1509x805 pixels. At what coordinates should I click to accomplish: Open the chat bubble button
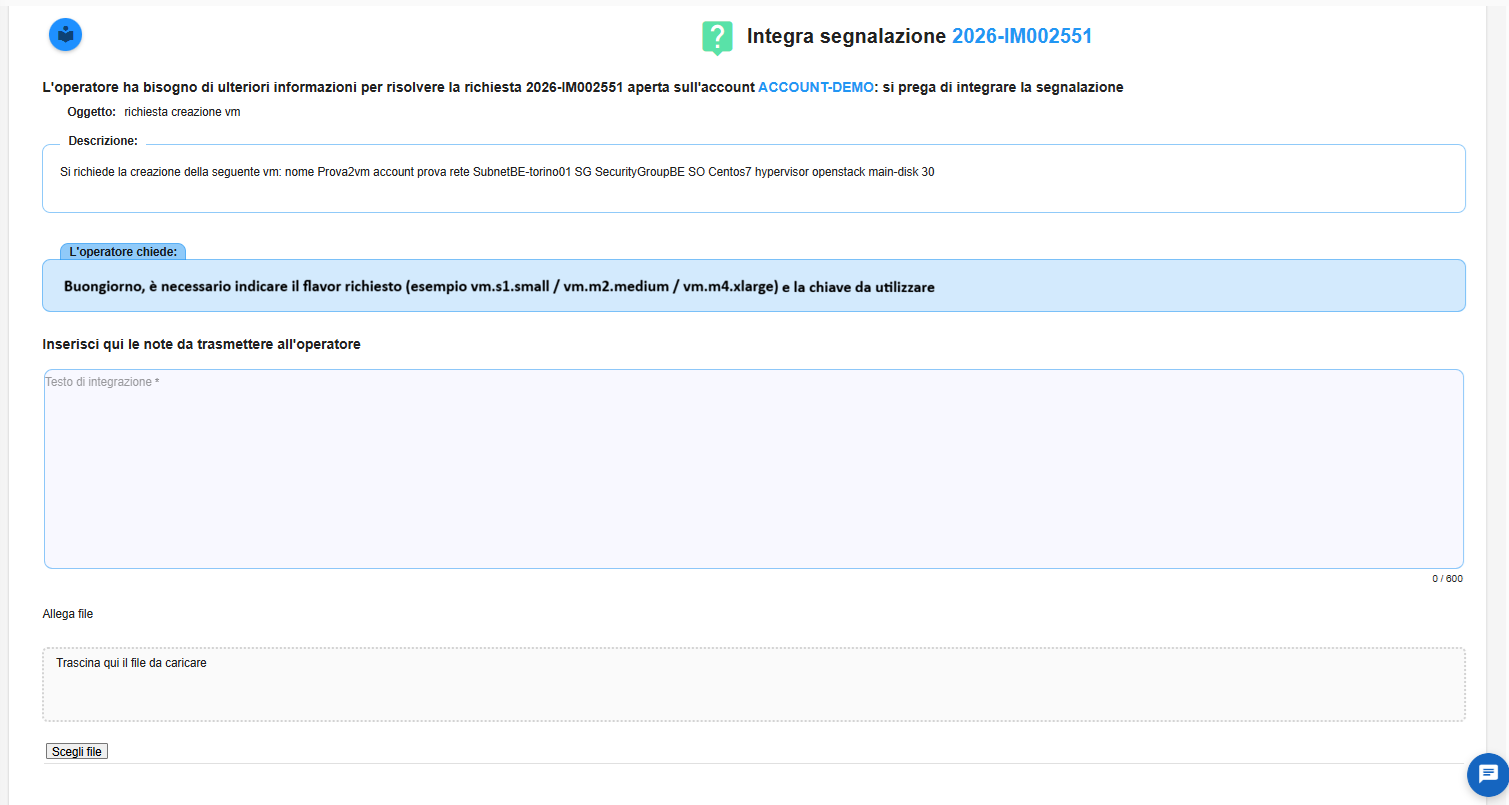[1487, 774]
